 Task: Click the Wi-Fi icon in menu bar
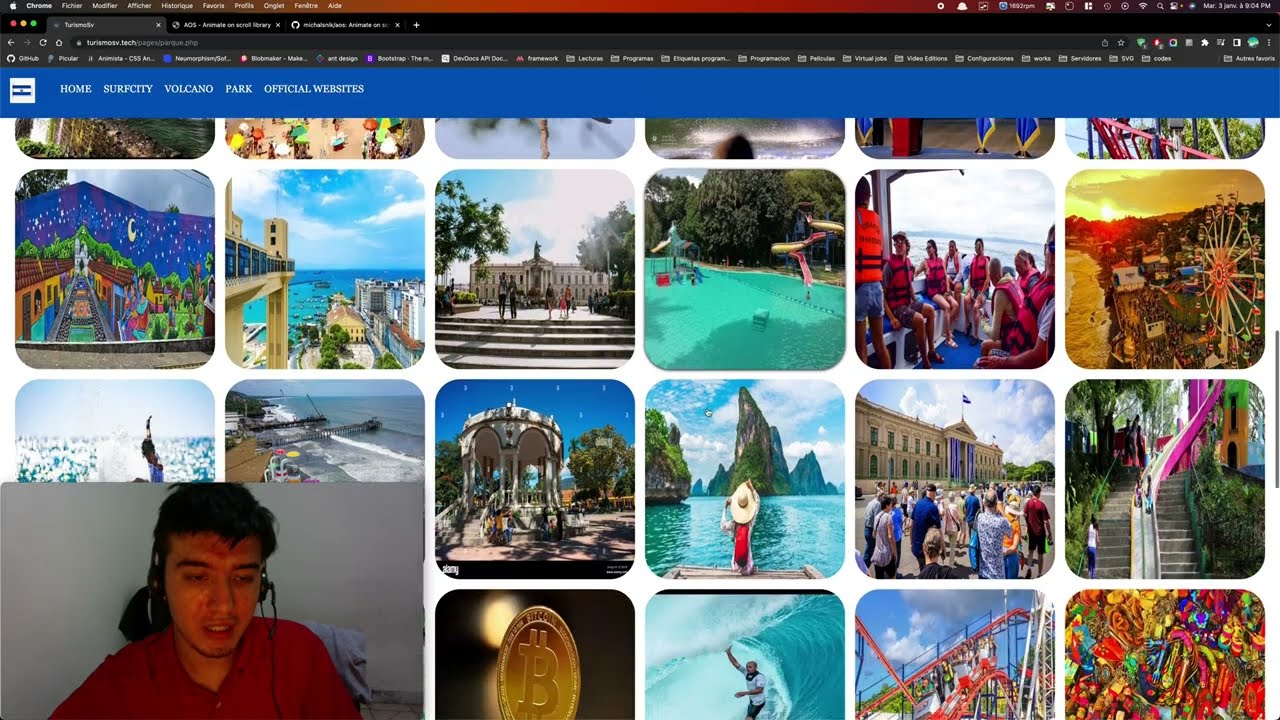1143,6
